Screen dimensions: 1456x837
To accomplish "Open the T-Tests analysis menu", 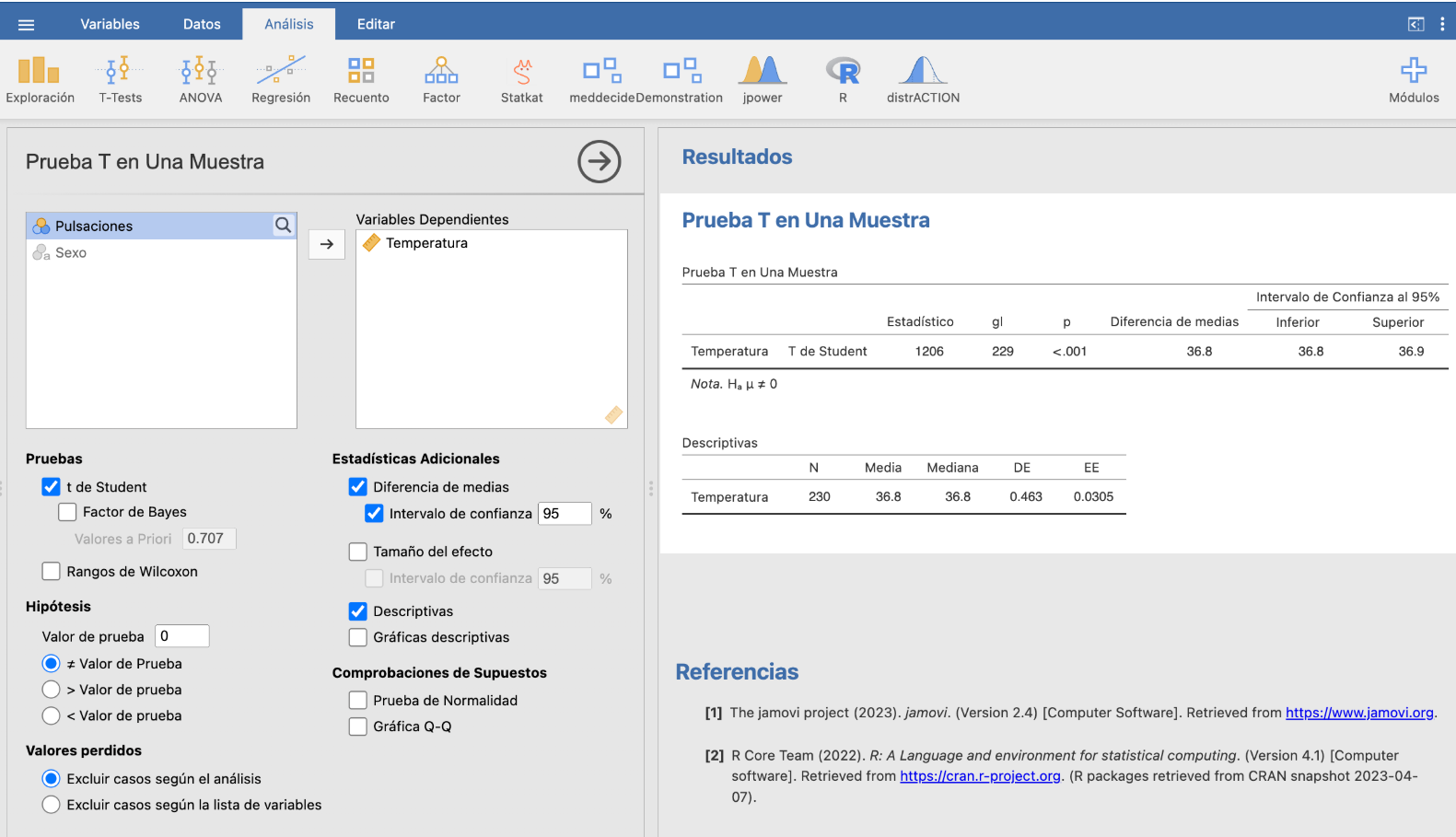I will click(121, 79).
